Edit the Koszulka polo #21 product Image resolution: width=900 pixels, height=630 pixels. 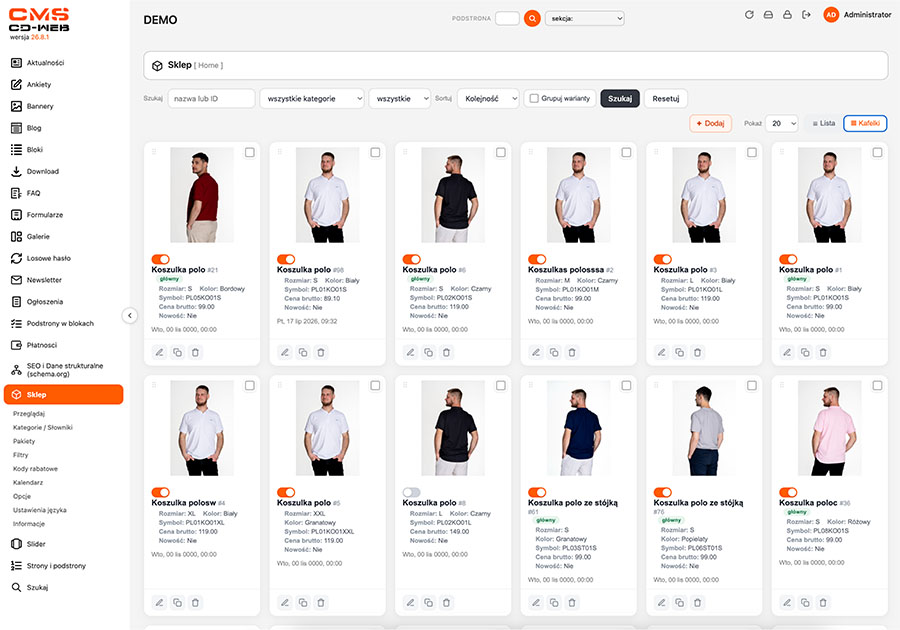coord(160,352)
